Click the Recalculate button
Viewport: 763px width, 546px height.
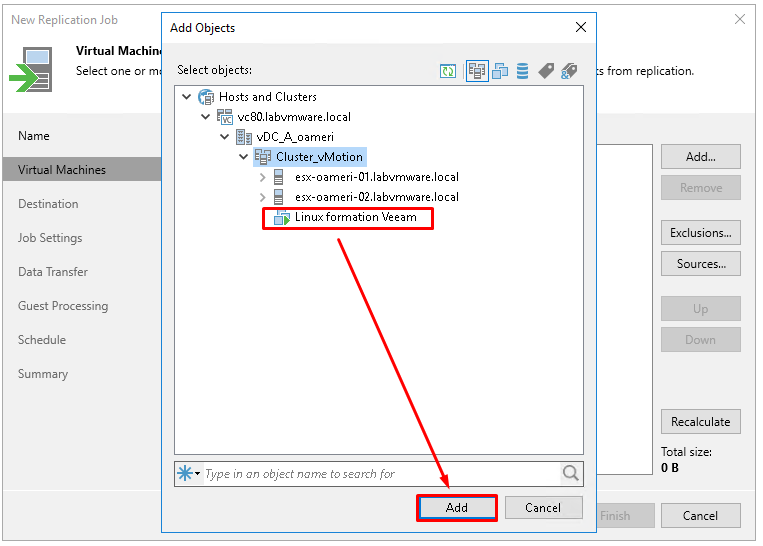click(x=701, y=421)
